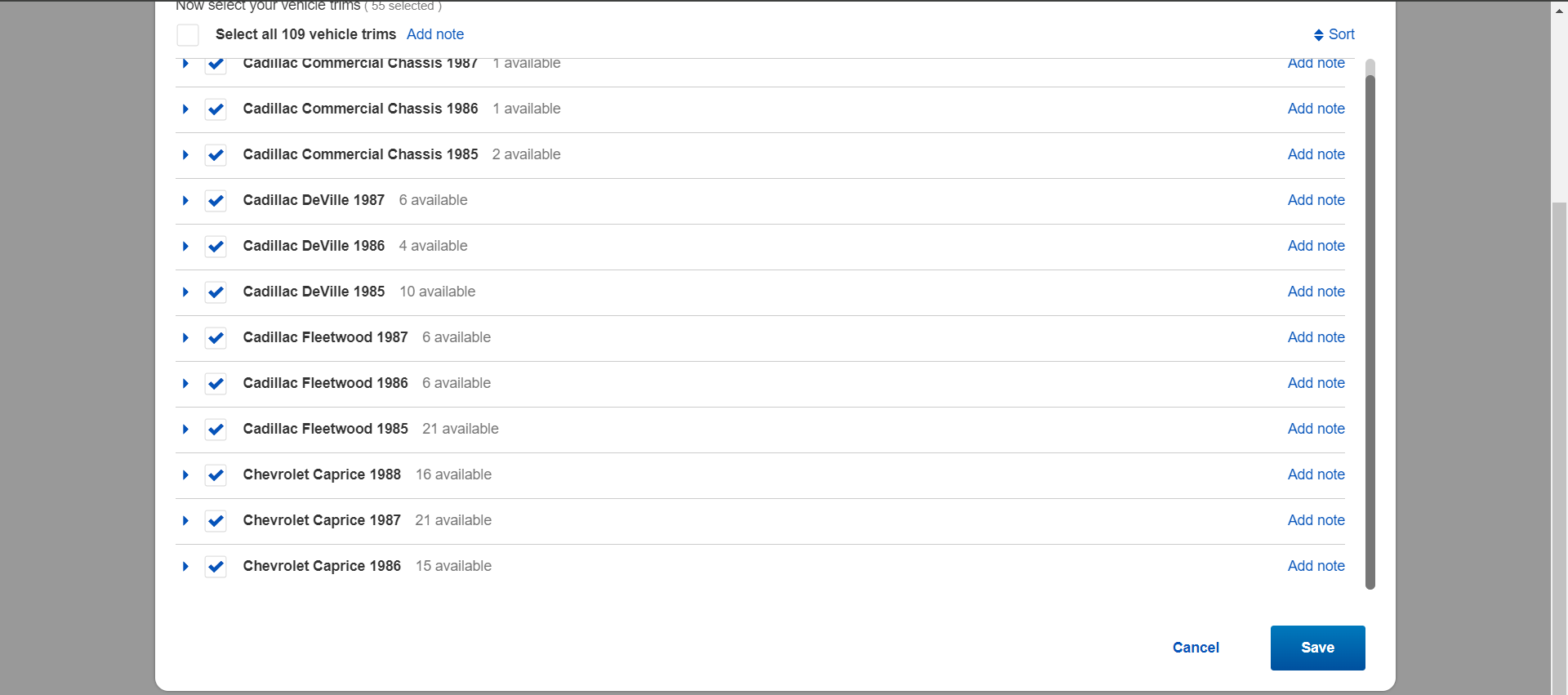Add note for Cadillac Fleetwood 1985
The image size is (1568, 695).
[x=1316, y=429]
